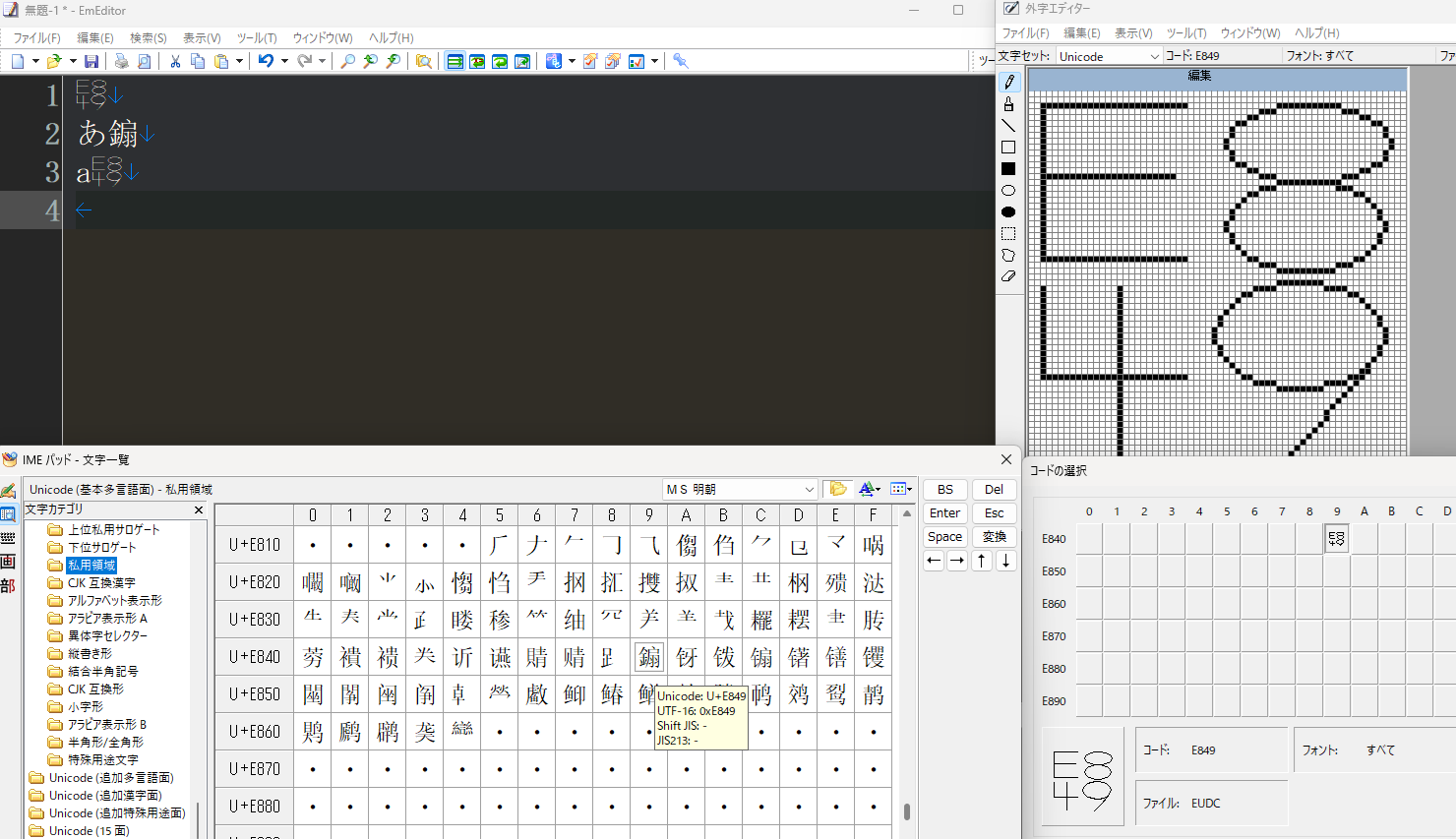Open the font size dropdown in IME Pad
This screenshot has height=839, width=1456.
(x=869, y=489)
